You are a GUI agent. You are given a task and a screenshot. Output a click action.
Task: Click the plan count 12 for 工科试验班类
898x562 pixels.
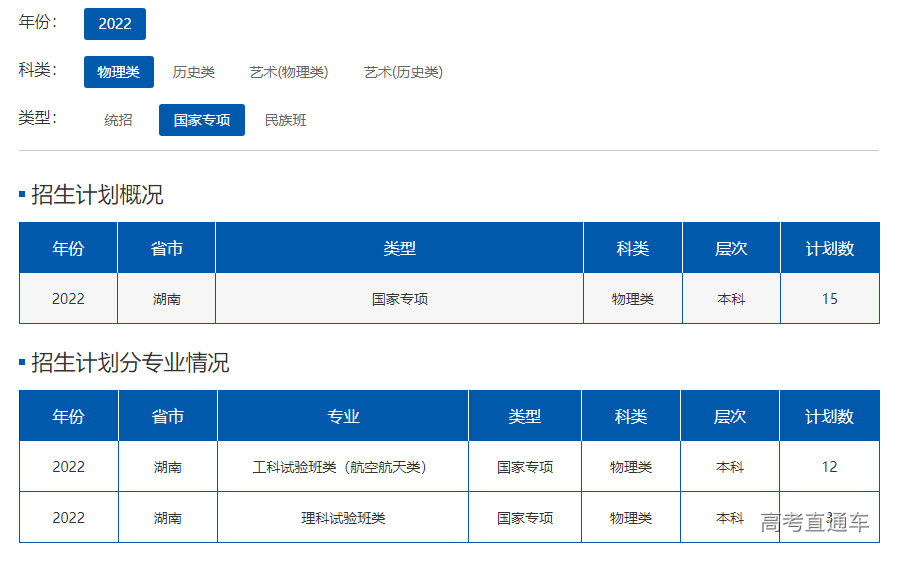[829, 467]
